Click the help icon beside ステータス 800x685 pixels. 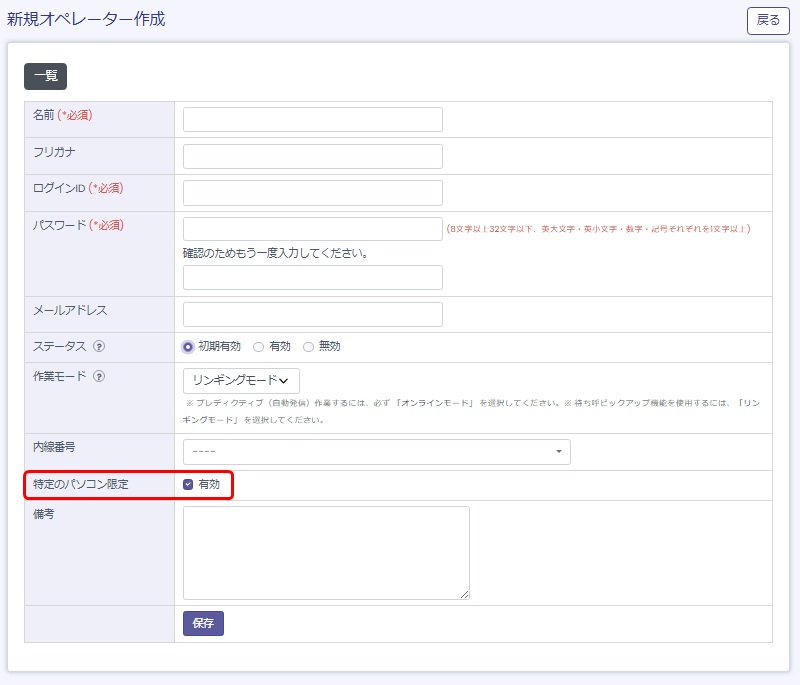coord(99,347)
